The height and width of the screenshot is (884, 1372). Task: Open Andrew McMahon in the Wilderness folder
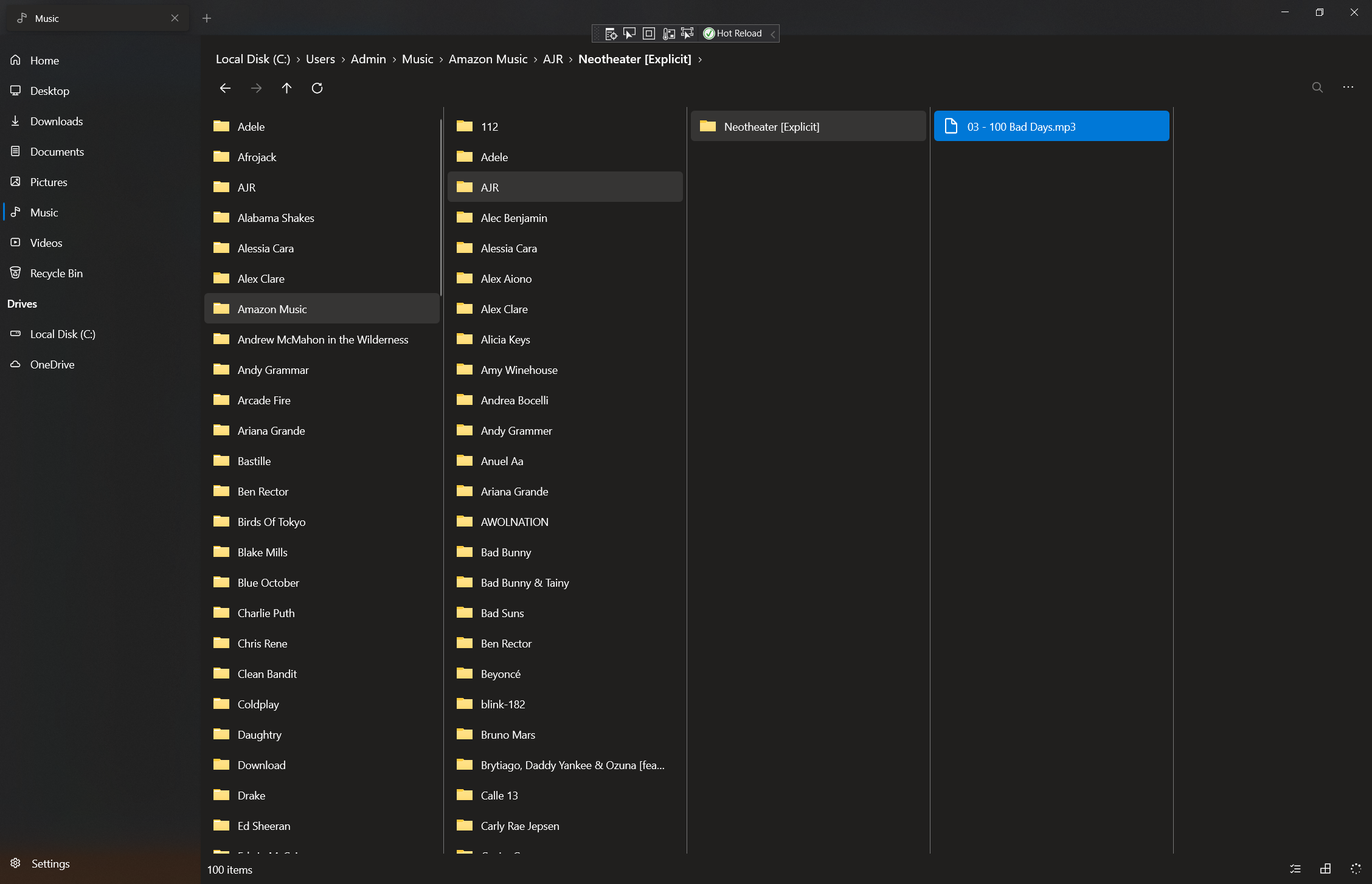322,339
